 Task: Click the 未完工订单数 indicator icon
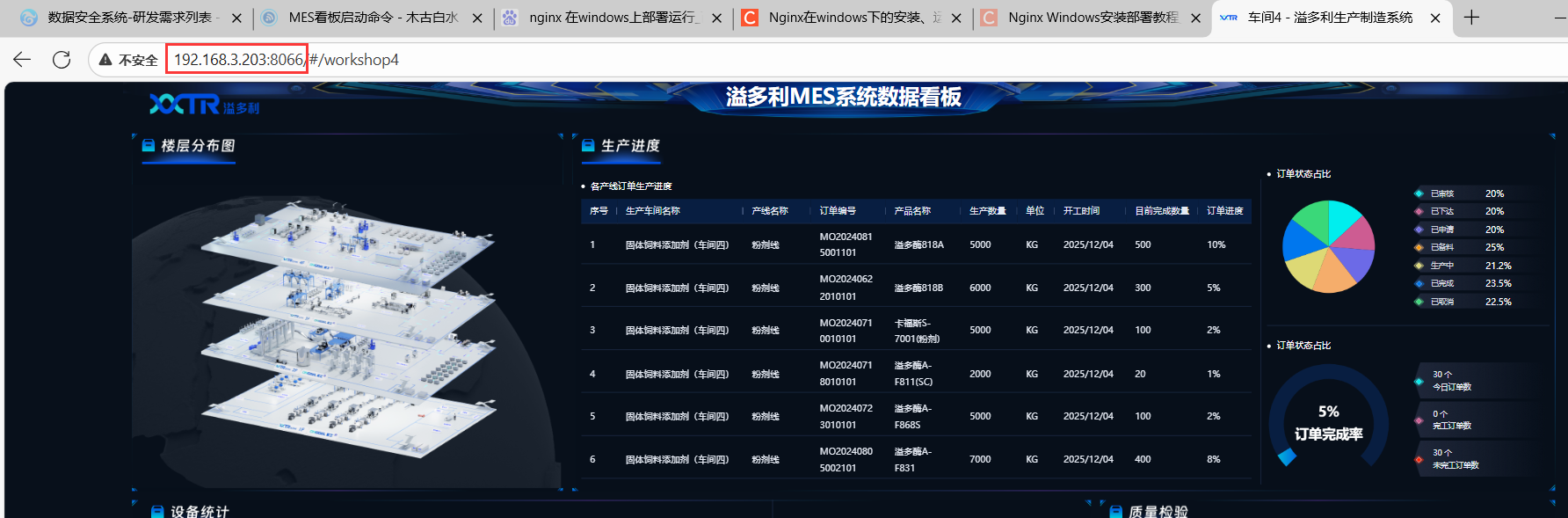tap(1419, 459)
